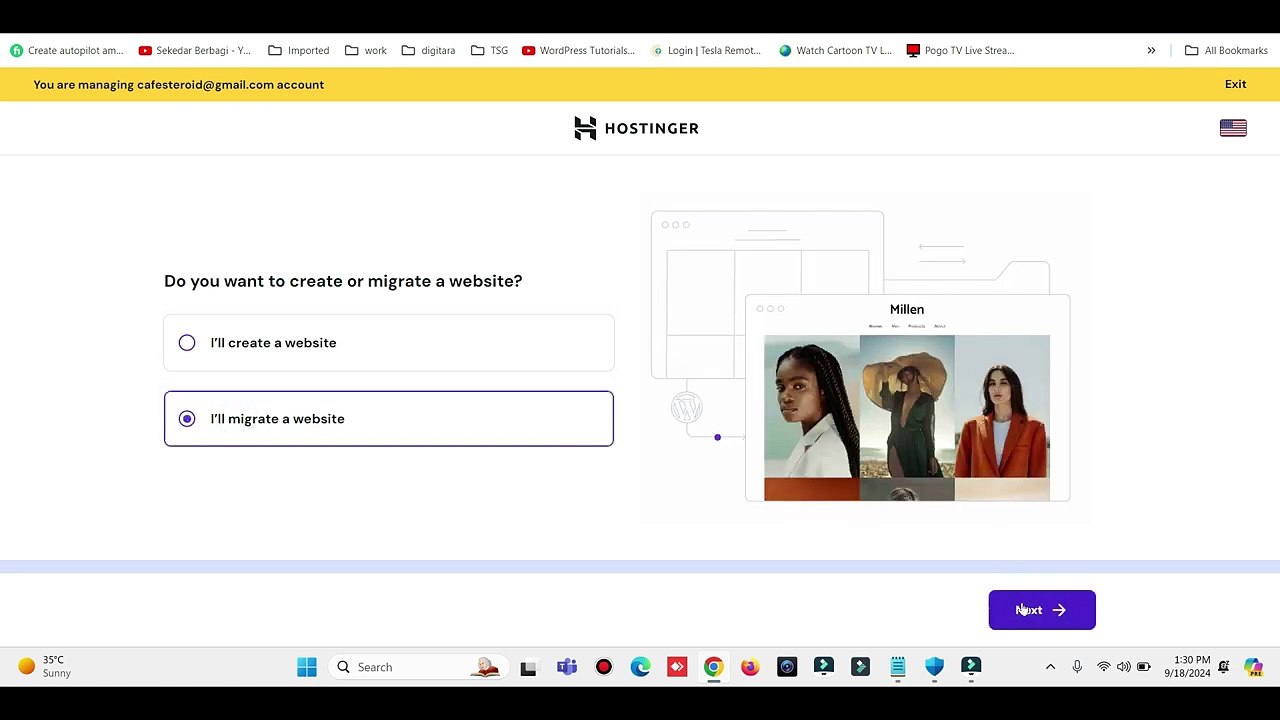Viewport: 1280px width, 720px height.
Task: Open the blue security shield taskbar icon
Action: coord(934,667)
